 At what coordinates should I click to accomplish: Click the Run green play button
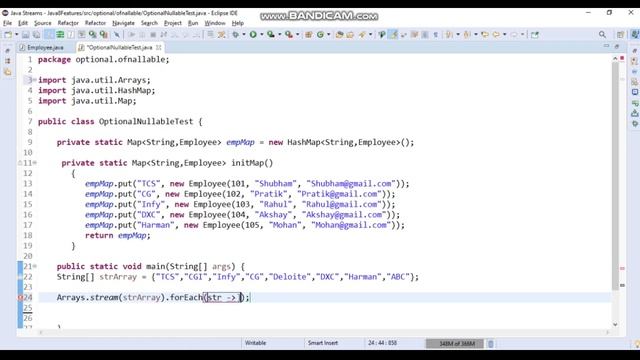click(253, 35)
